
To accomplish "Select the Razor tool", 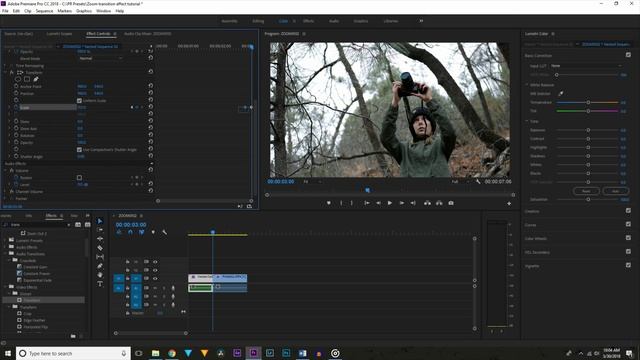I will point(100,248).
